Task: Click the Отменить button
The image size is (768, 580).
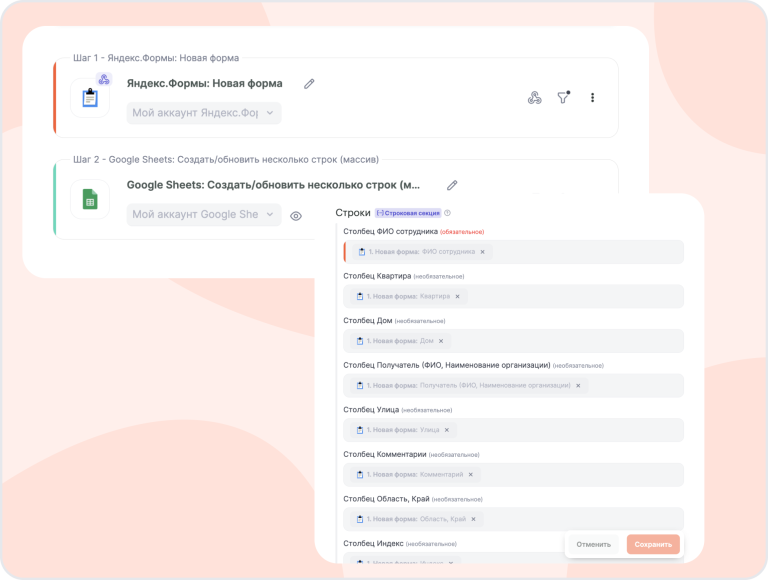Action: pyautogui.click(x=594, y=544)
